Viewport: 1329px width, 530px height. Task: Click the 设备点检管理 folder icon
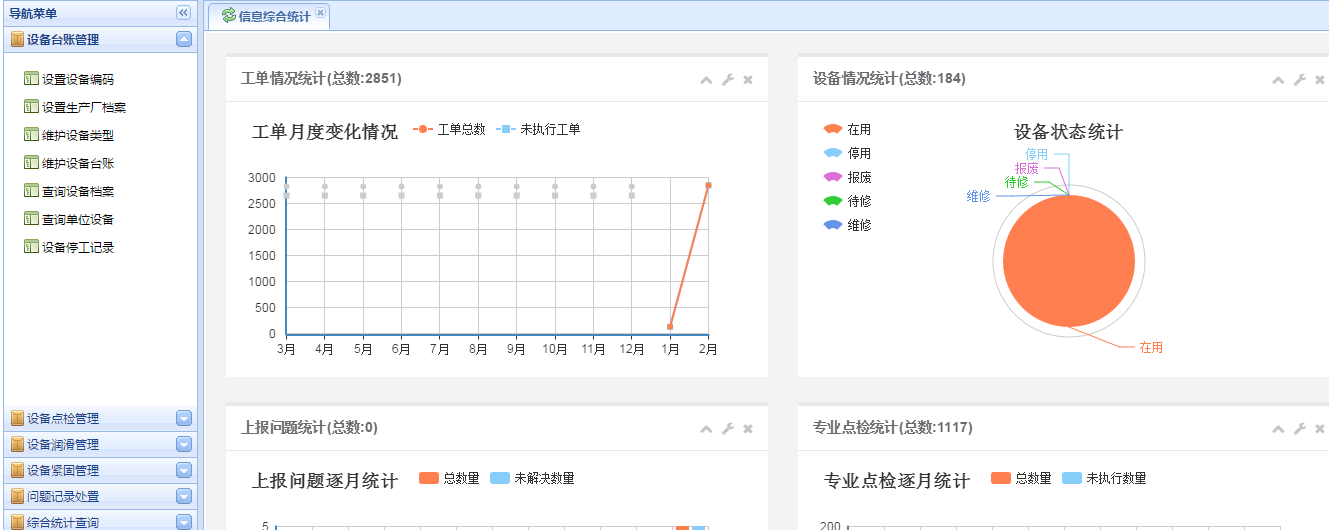(x=17, y=418)
